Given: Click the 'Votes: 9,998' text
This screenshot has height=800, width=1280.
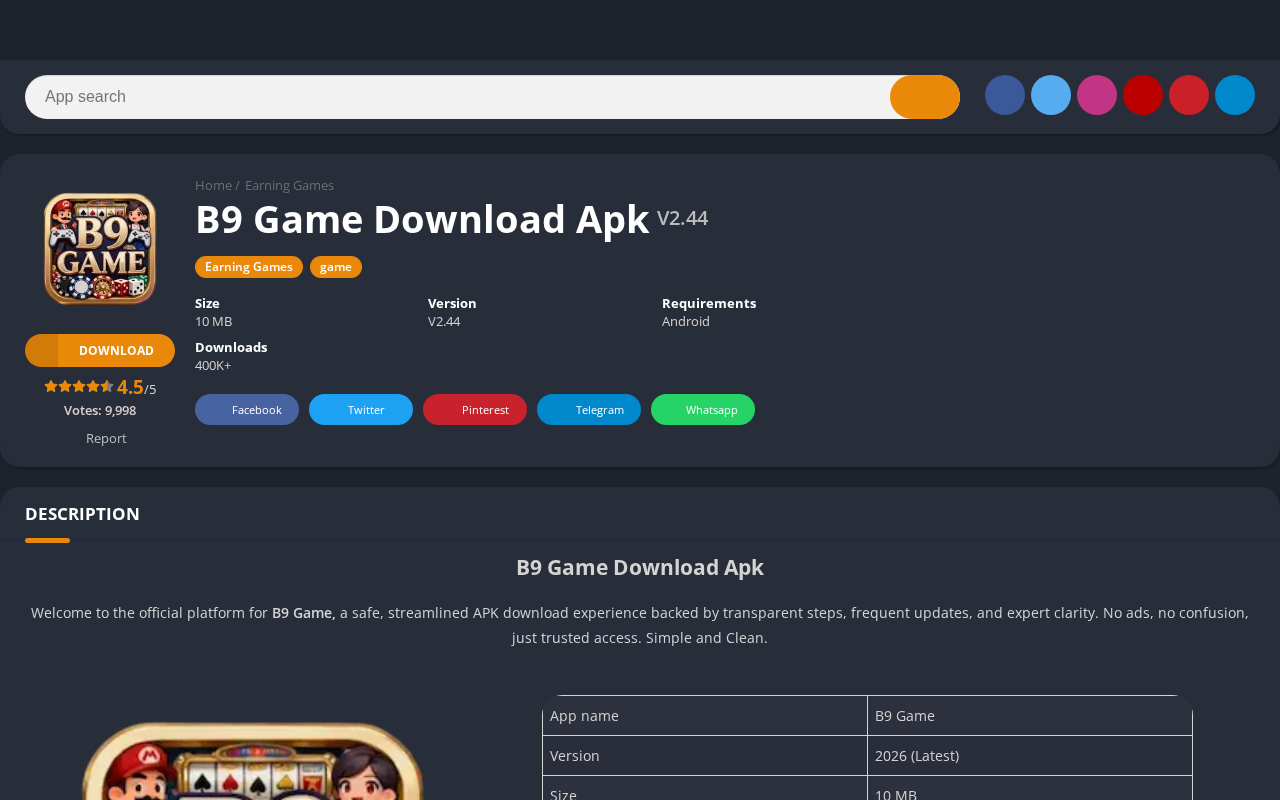Looking at the screenshot, I should pos(100,410).
